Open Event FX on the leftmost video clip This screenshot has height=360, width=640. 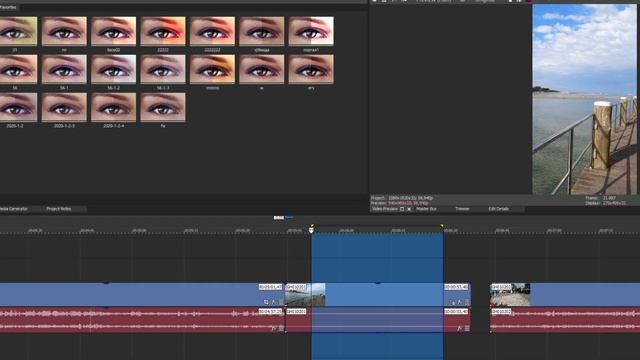274,302
